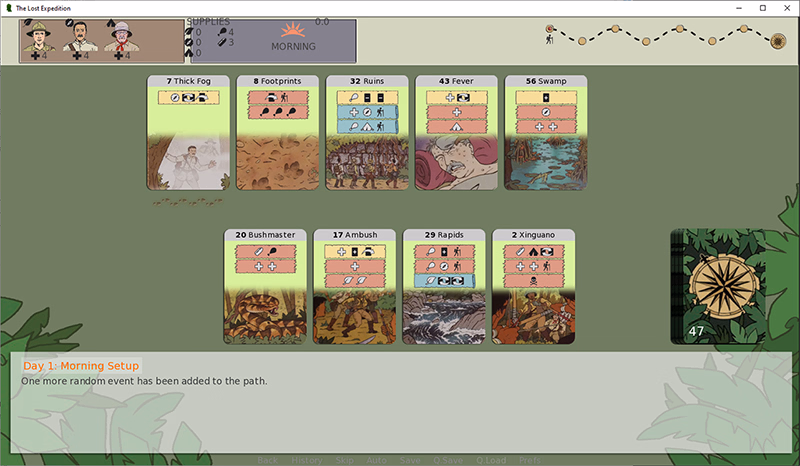The image size is (800, 466).
Task: Click the tent supply icon in the Supplies panel
Action: click(x=189, y=53)
